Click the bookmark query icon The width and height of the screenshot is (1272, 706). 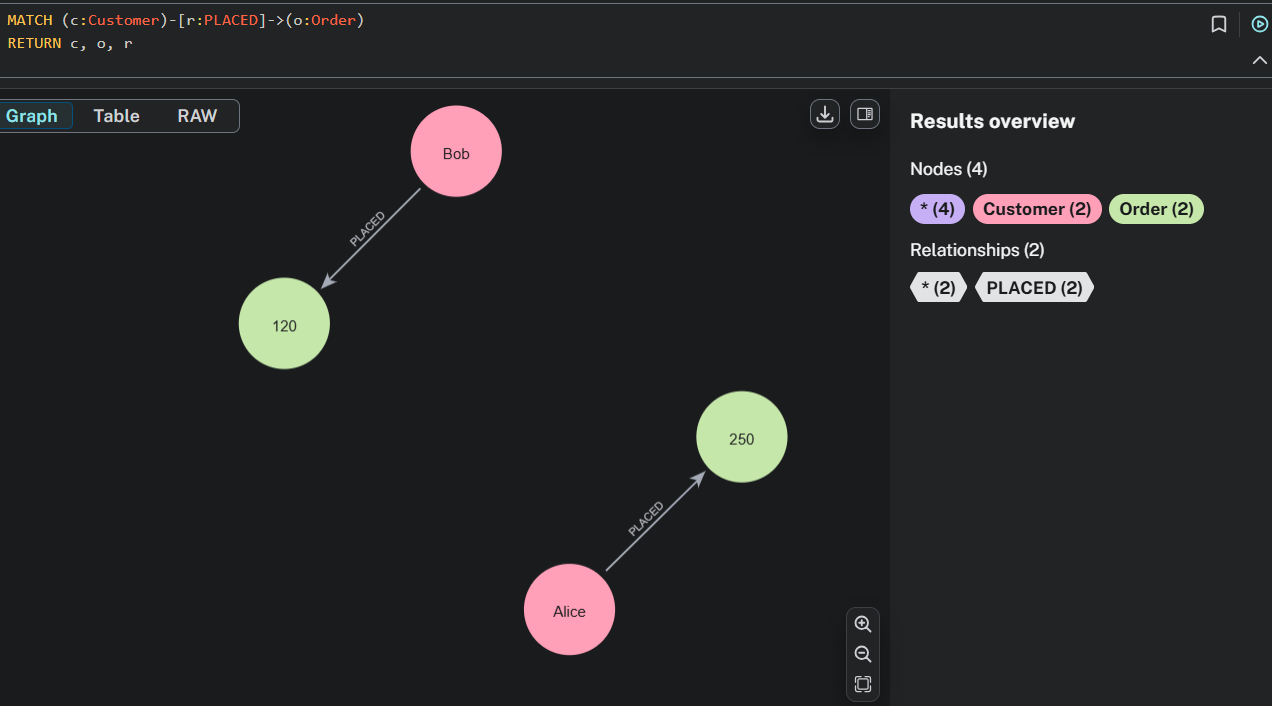[1218, 25]
